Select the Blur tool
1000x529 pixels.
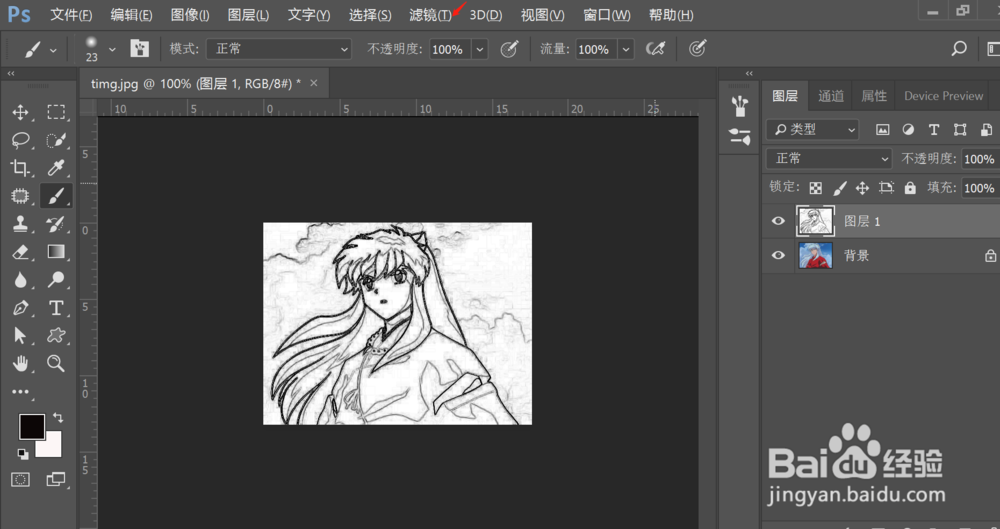20,279
